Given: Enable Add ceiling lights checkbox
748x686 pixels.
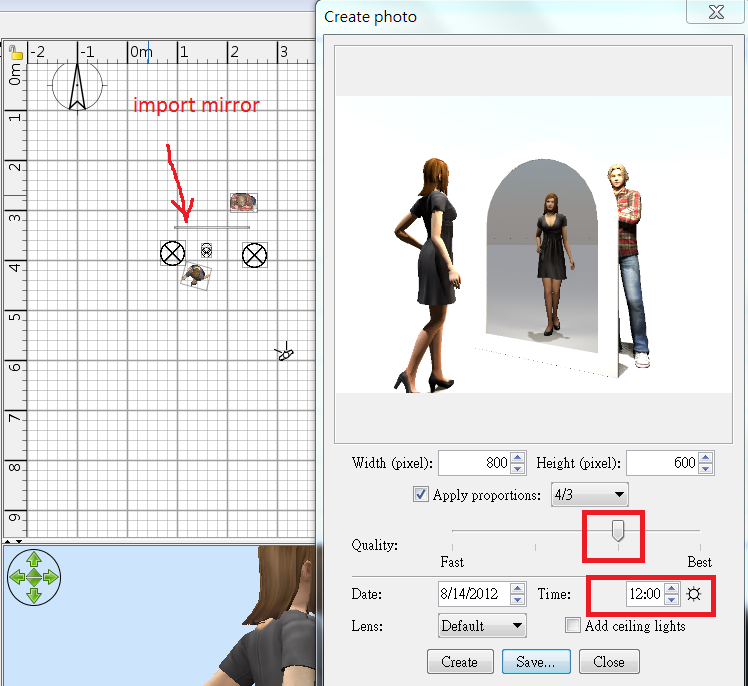Looking at the screenshot, I should pos(573,626).
